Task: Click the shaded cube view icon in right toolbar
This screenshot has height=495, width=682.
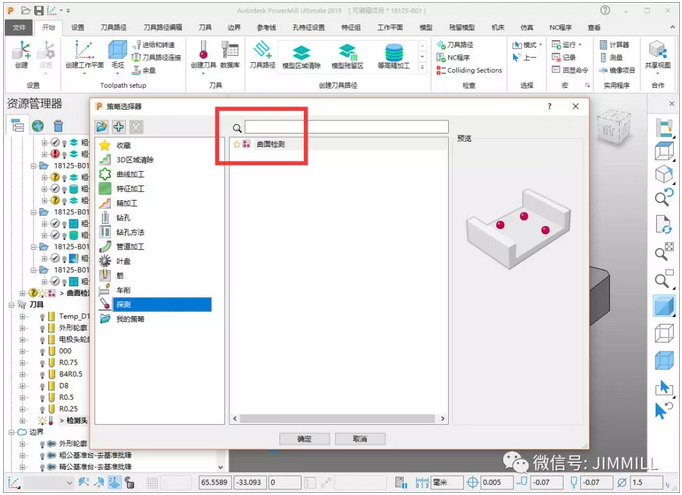Action: click(x=664, y=306)
